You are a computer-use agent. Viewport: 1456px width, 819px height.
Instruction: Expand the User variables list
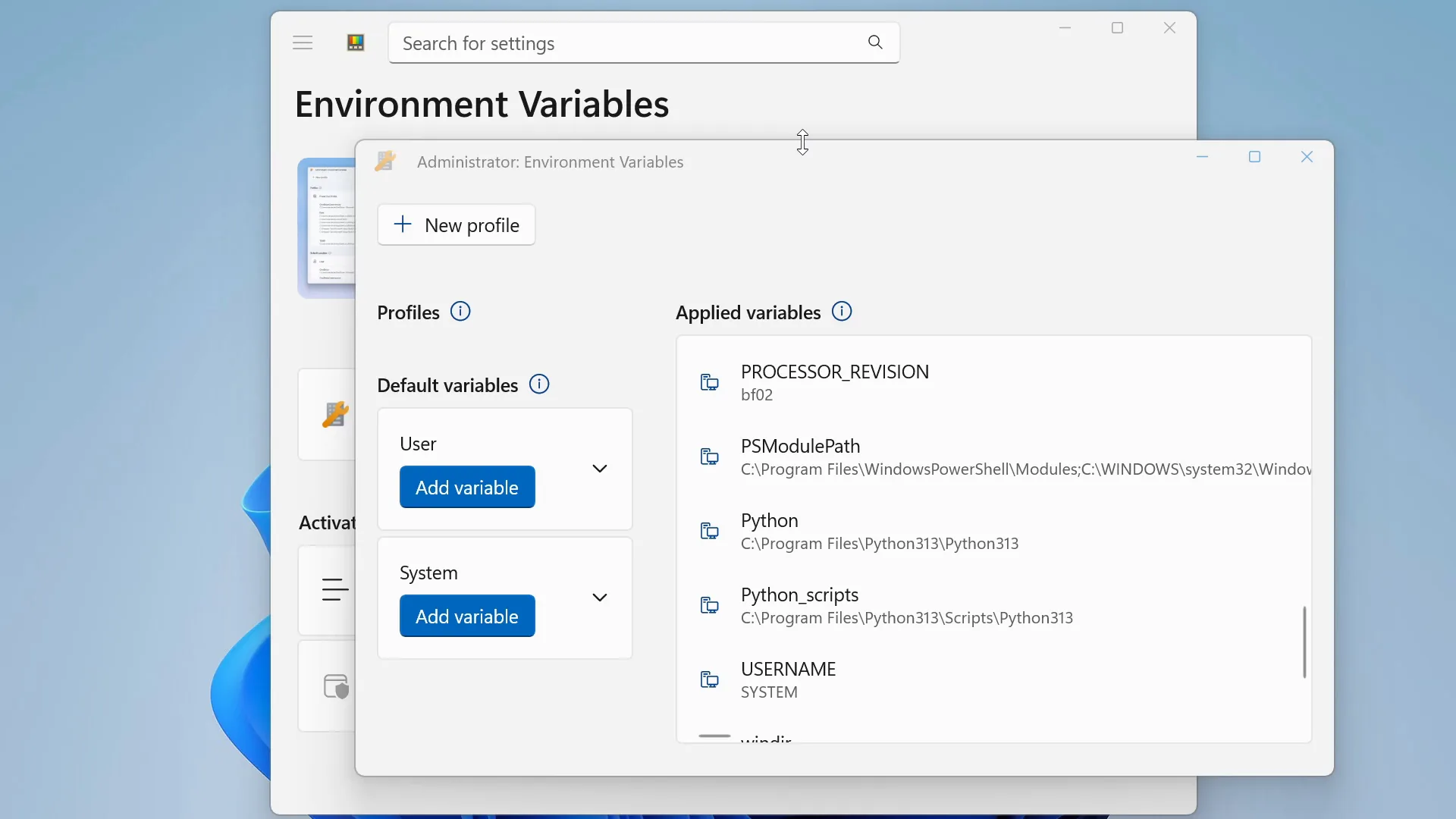click(x=600, y=469)
